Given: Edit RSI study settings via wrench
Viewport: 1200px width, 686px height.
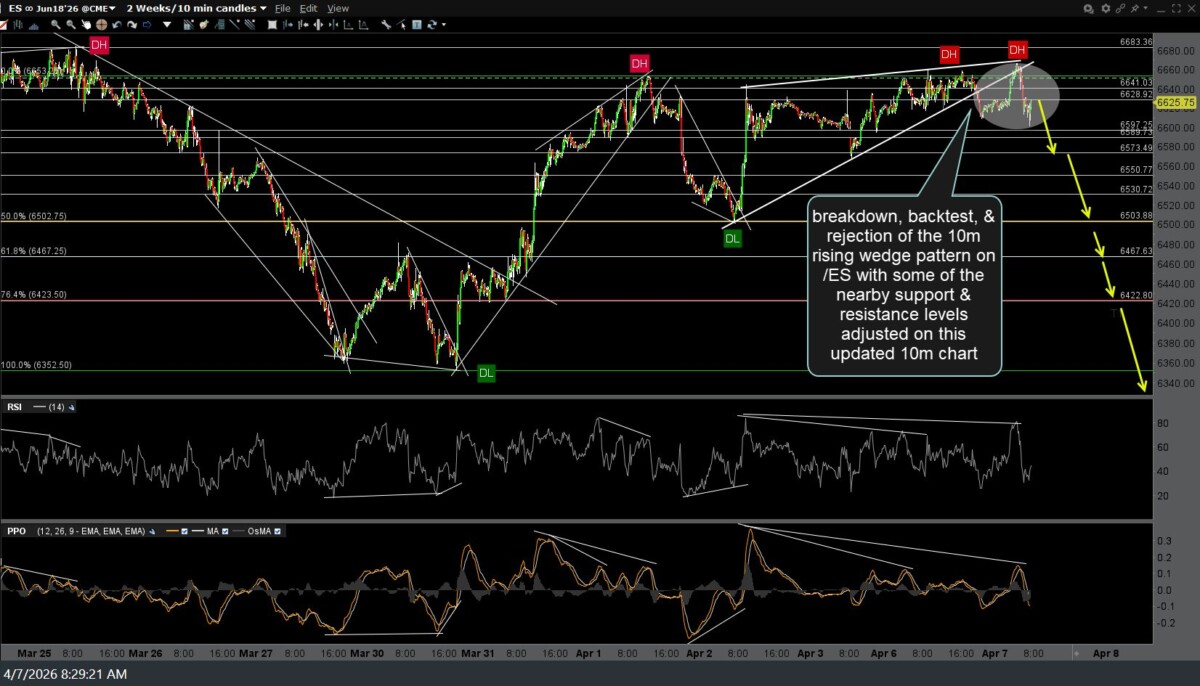Looking at the screenshot, I should 71,407.
